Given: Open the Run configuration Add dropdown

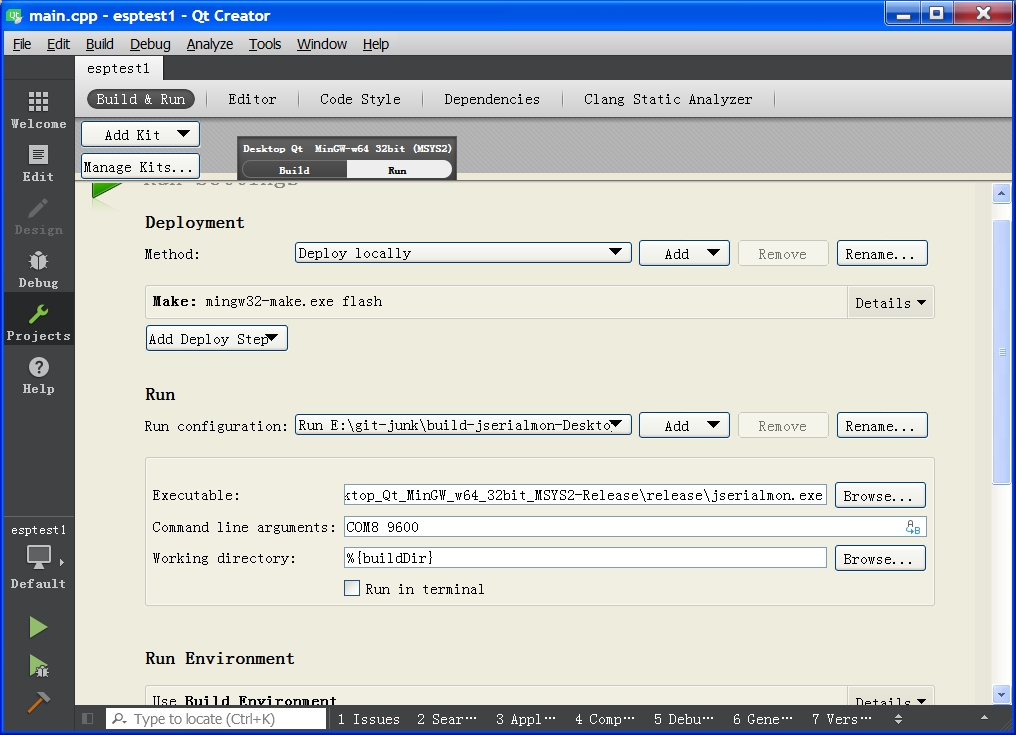Looking at the screenshot, I should click(x=684, y=426).
